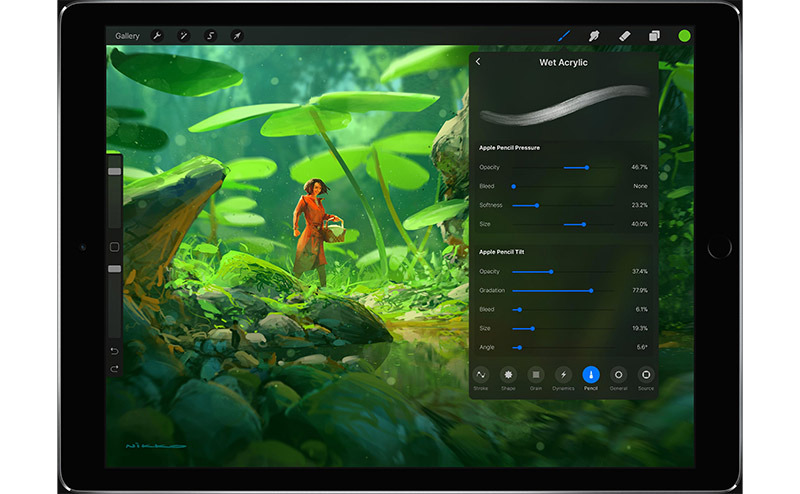Open the Actions wrench menu
Viewport: 800px width, 494px height.
pyautogui.click(x=157, y=36)
